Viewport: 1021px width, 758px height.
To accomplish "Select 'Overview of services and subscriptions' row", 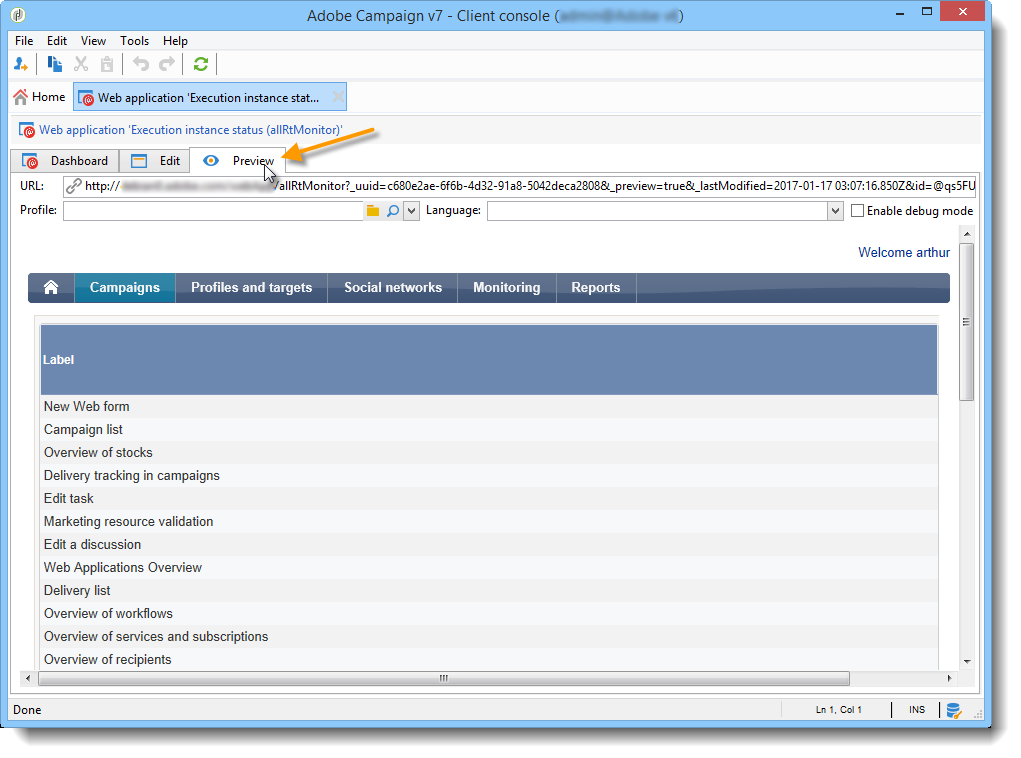I will click(489, 637).
